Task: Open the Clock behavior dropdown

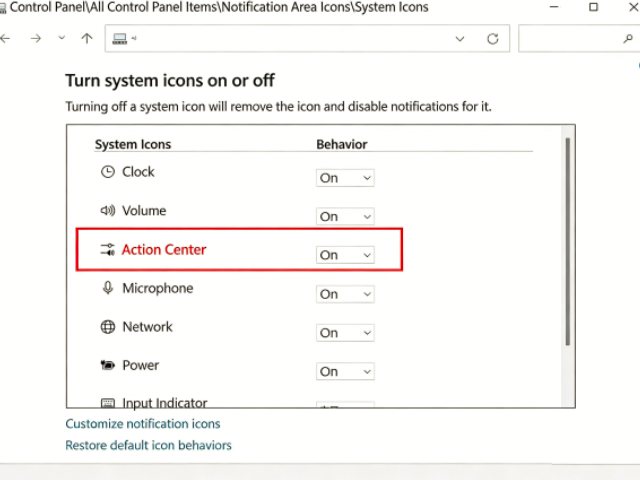Action: pos(345,178)
